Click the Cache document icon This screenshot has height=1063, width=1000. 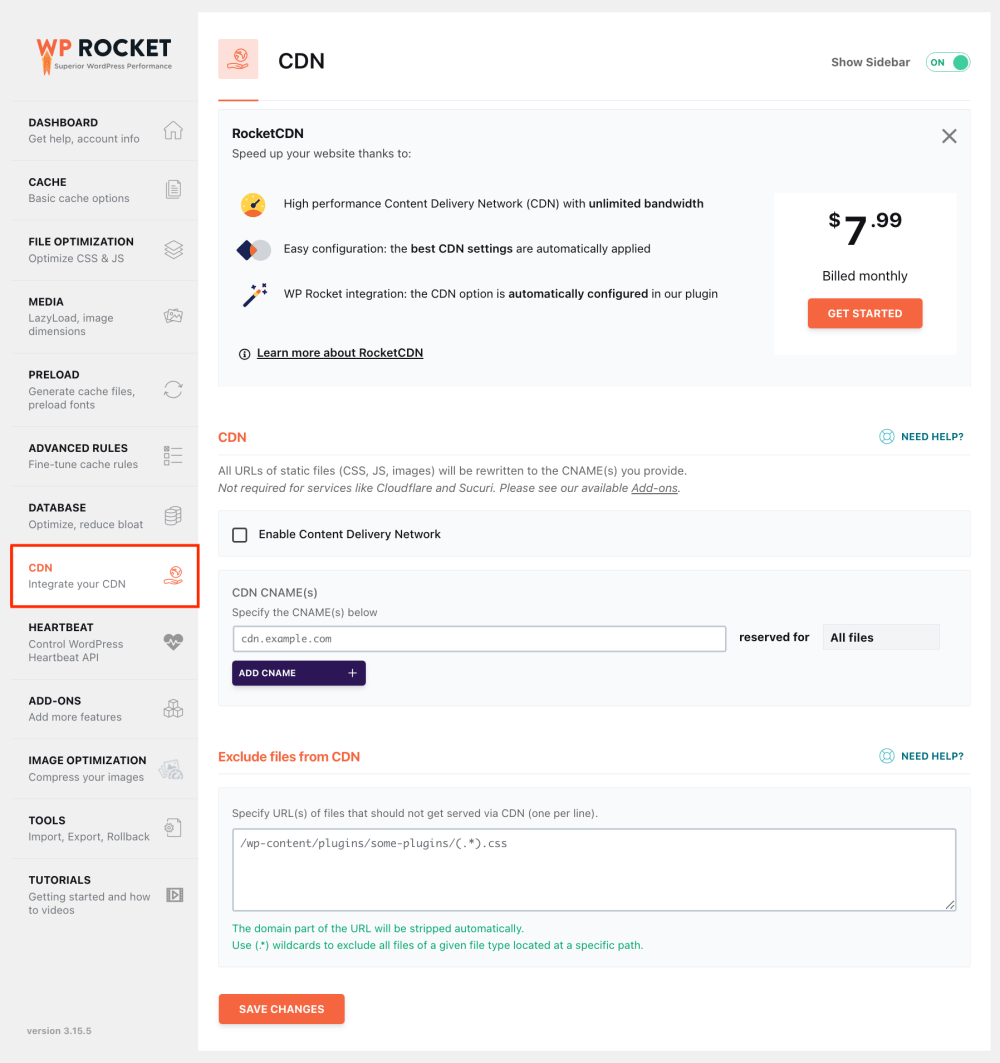pos(173,190)
